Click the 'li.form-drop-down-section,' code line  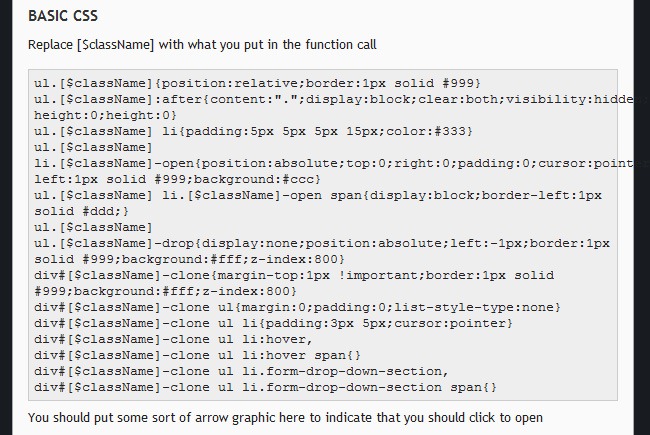[x=249, y=371]
